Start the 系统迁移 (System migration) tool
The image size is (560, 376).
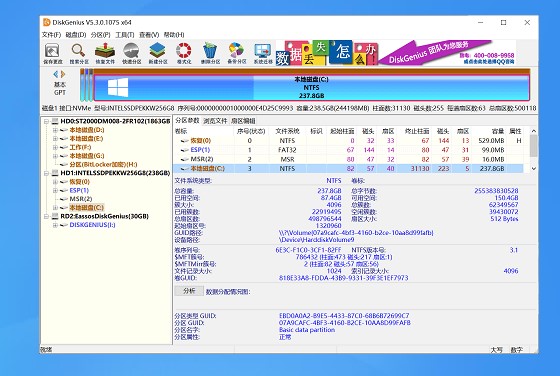263,53
